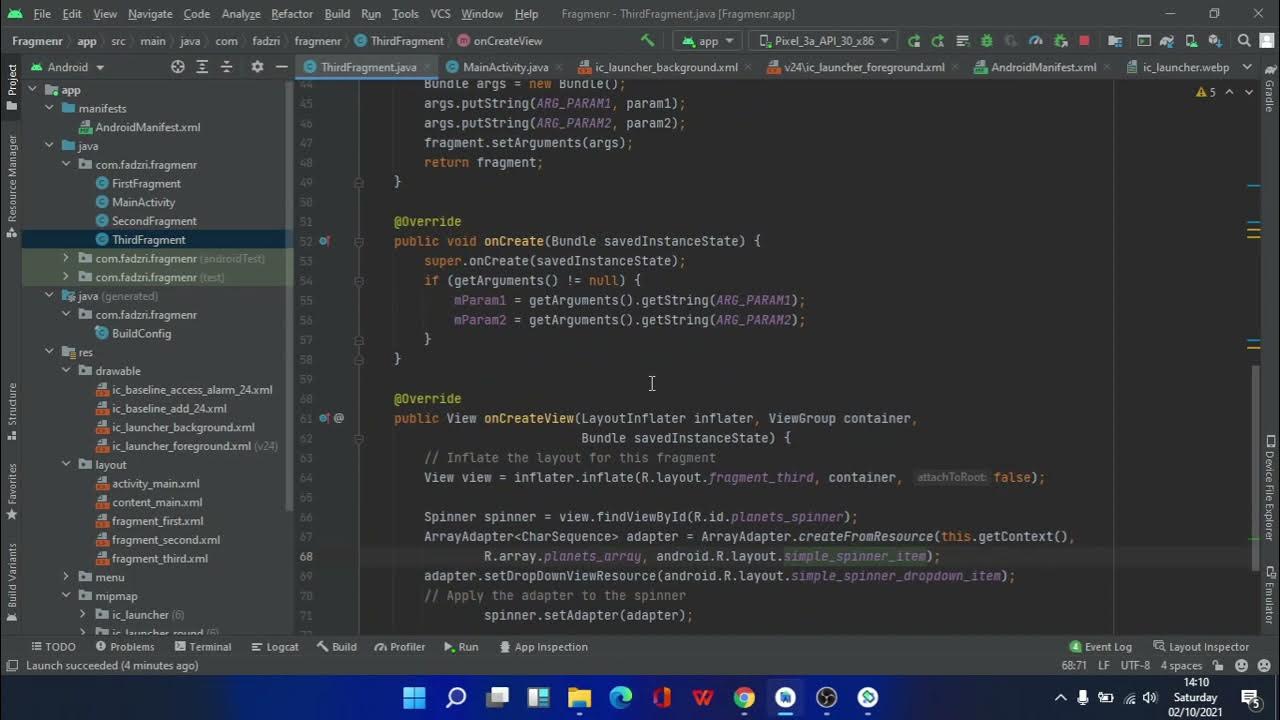This screenshot has width=1280, height=720.
Task: Open the Terminal tool window
Action: [202, 647]
